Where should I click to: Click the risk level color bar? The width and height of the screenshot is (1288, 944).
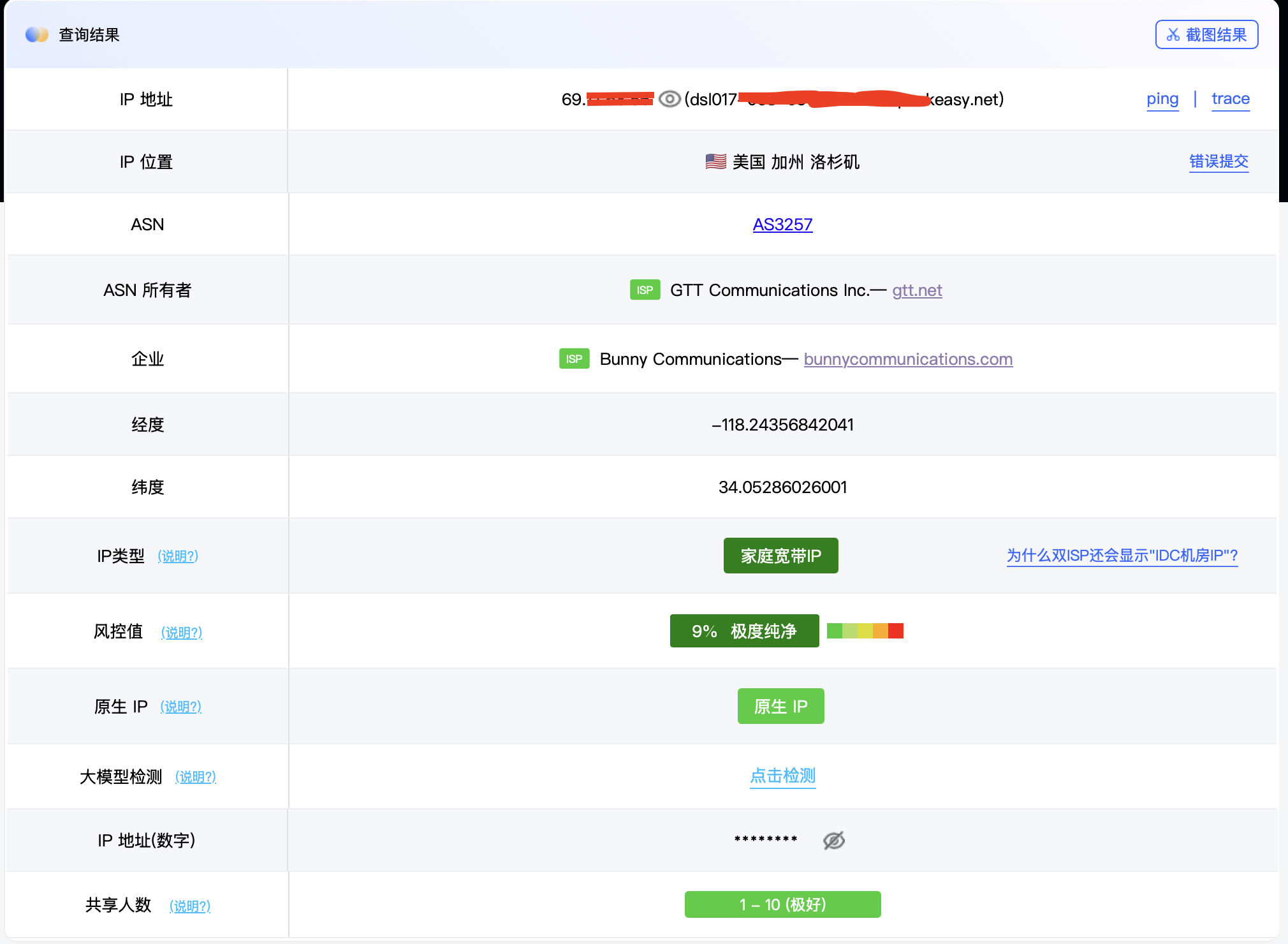click(x=865, y=631)
